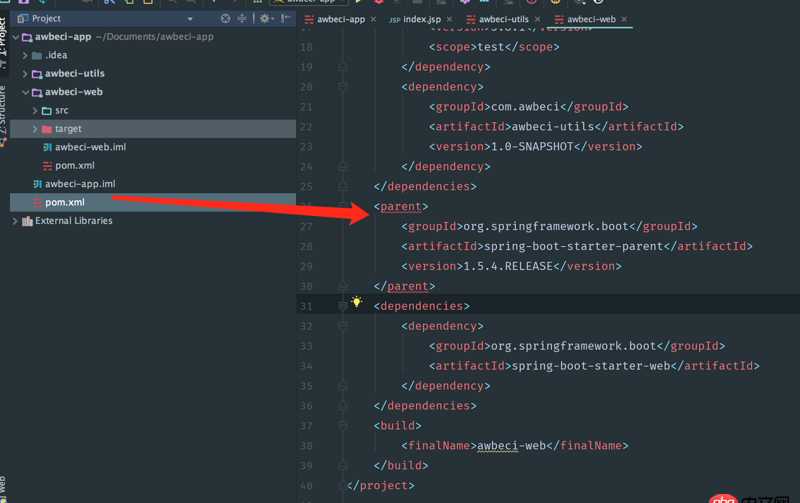
Task: Close the awbeci-utils editor tab
Action: pos(538,19)
